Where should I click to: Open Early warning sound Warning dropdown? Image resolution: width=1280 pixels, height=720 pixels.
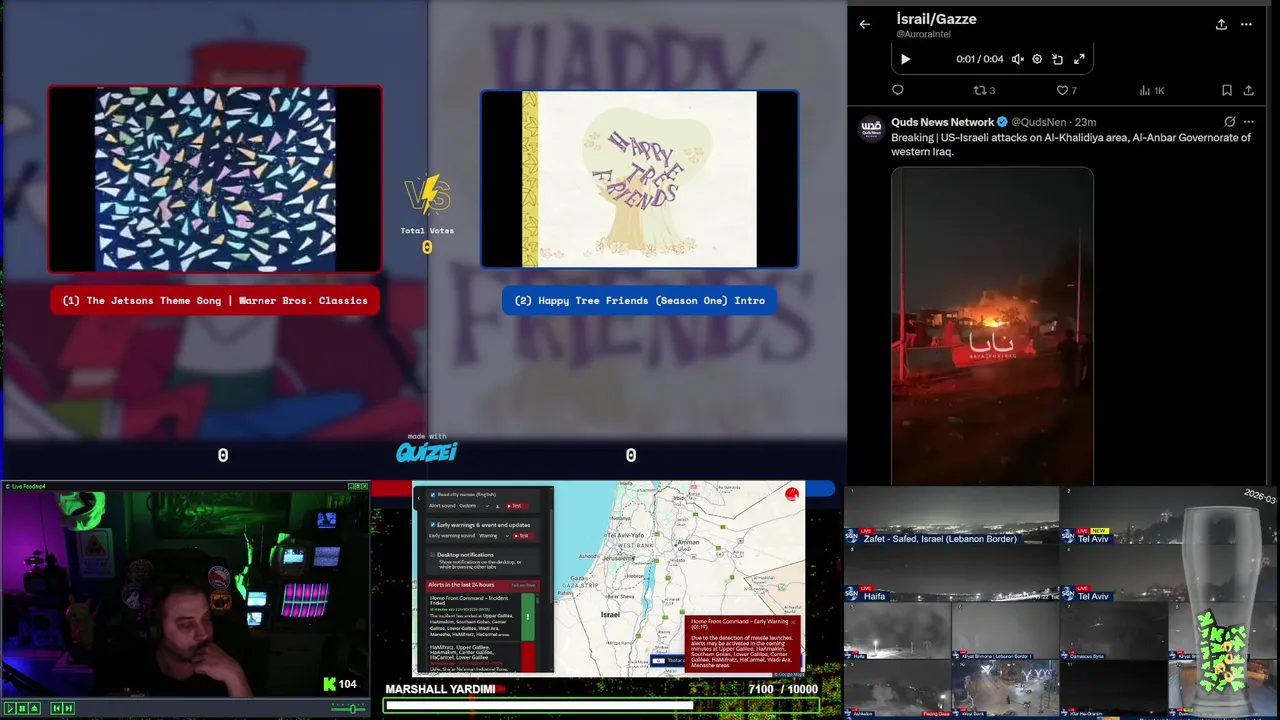pos(494,536)
